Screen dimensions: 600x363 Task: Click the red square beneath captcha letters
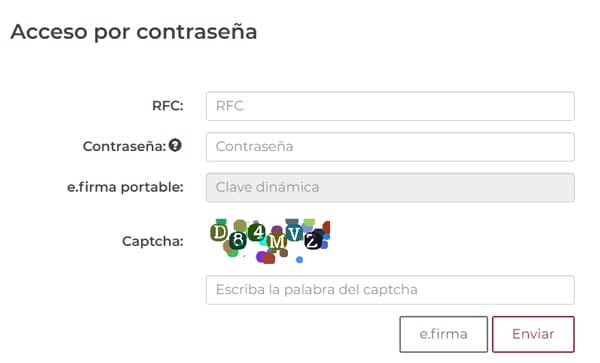click(x=269, y=259)
